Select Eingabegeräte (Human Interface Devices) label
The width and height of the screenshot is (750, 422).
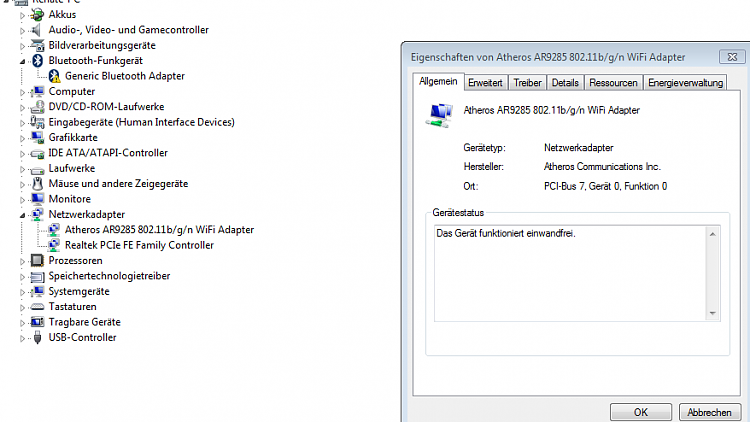coord(142,122)
